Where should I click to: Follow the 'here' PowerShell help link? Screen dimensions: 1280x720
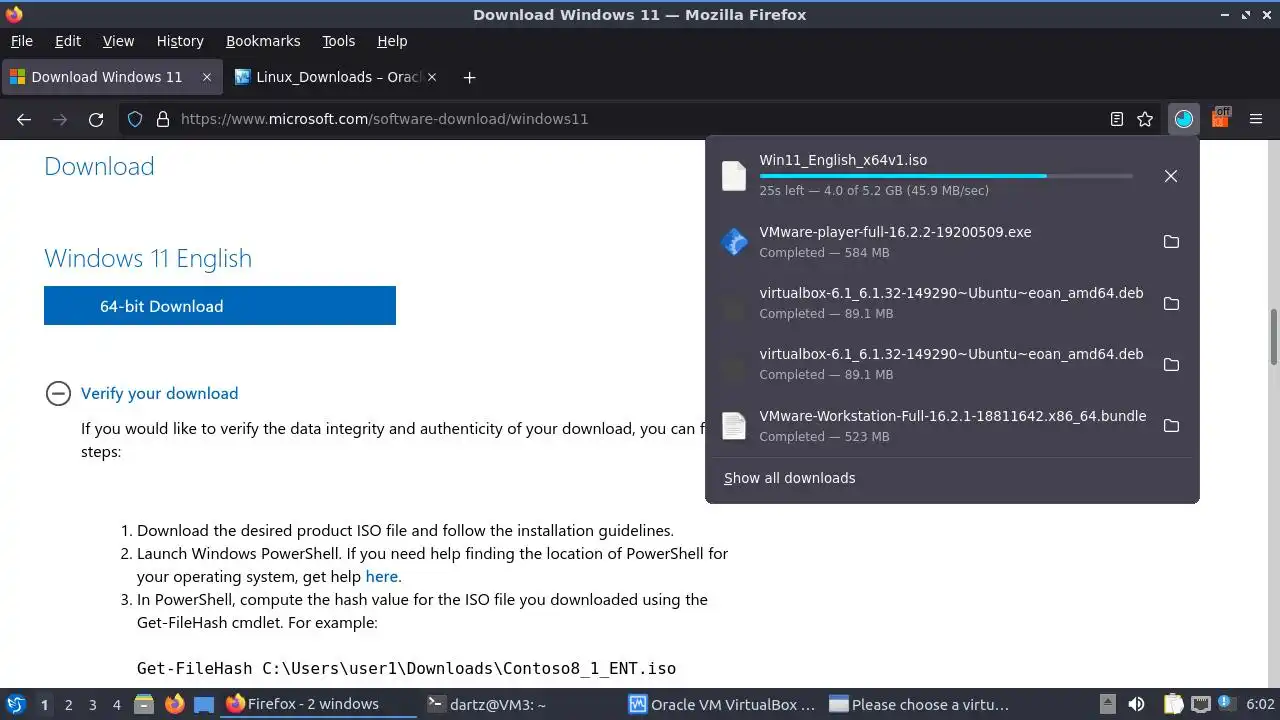(x=381, y=576)
